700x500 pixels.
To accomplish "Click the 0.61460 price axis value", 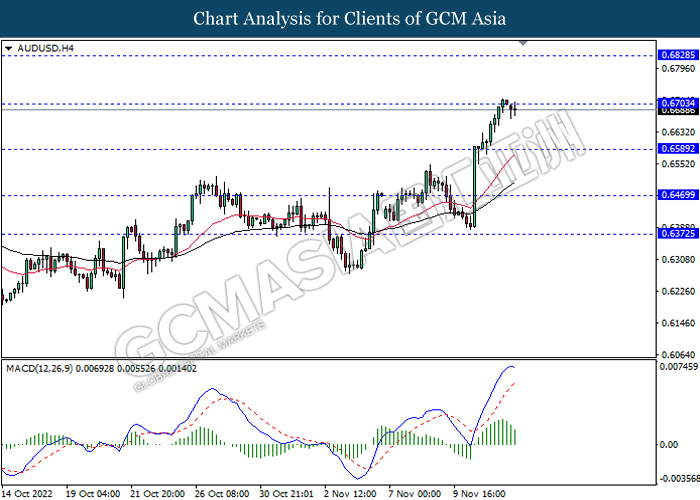I will click(678, 323).
